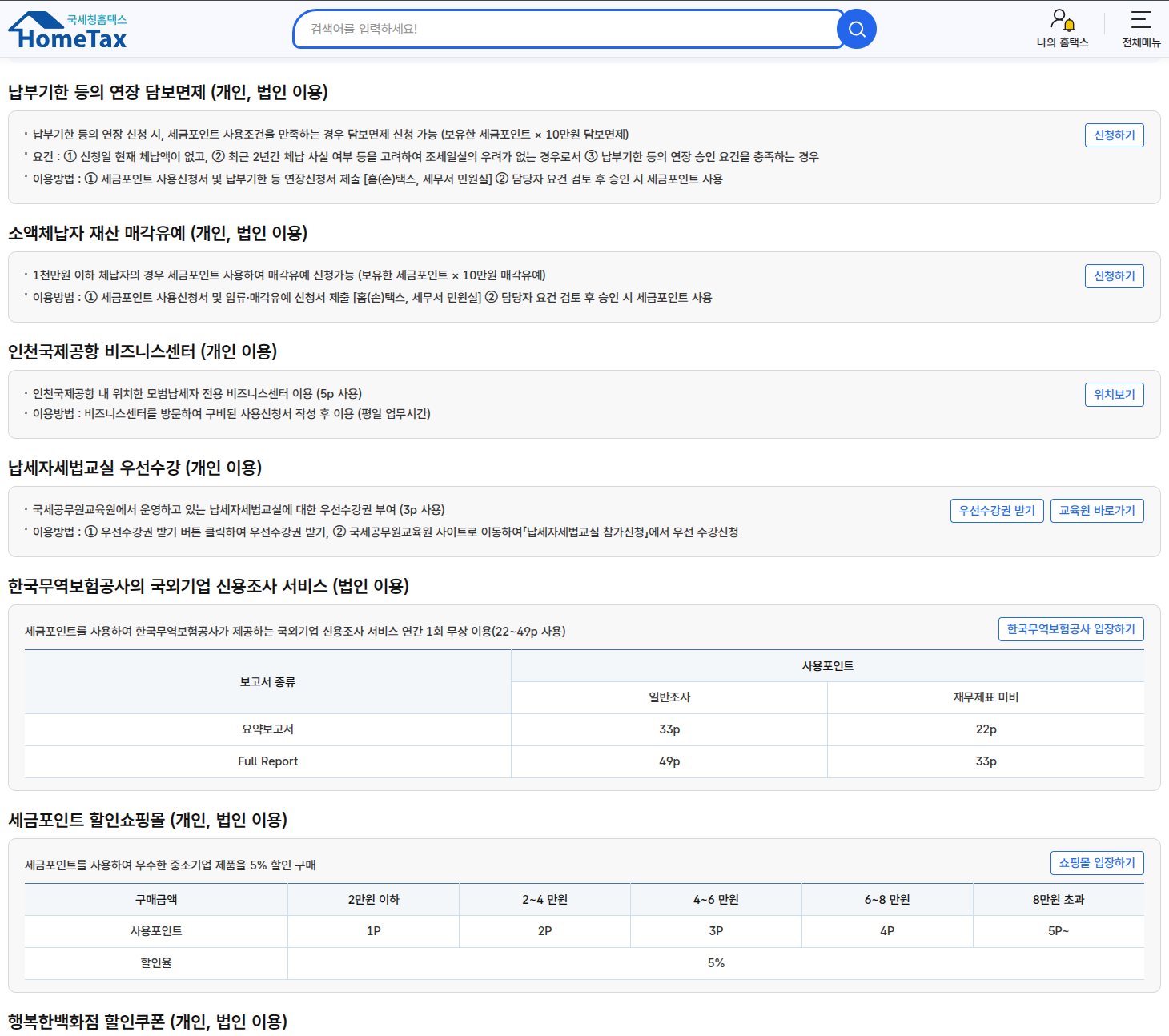This screenshot has width=1169, height=1036.
Task: Click 한국무역보험공사 입장하기 button
Action: pyautogui.click(x=1071, y=629)
